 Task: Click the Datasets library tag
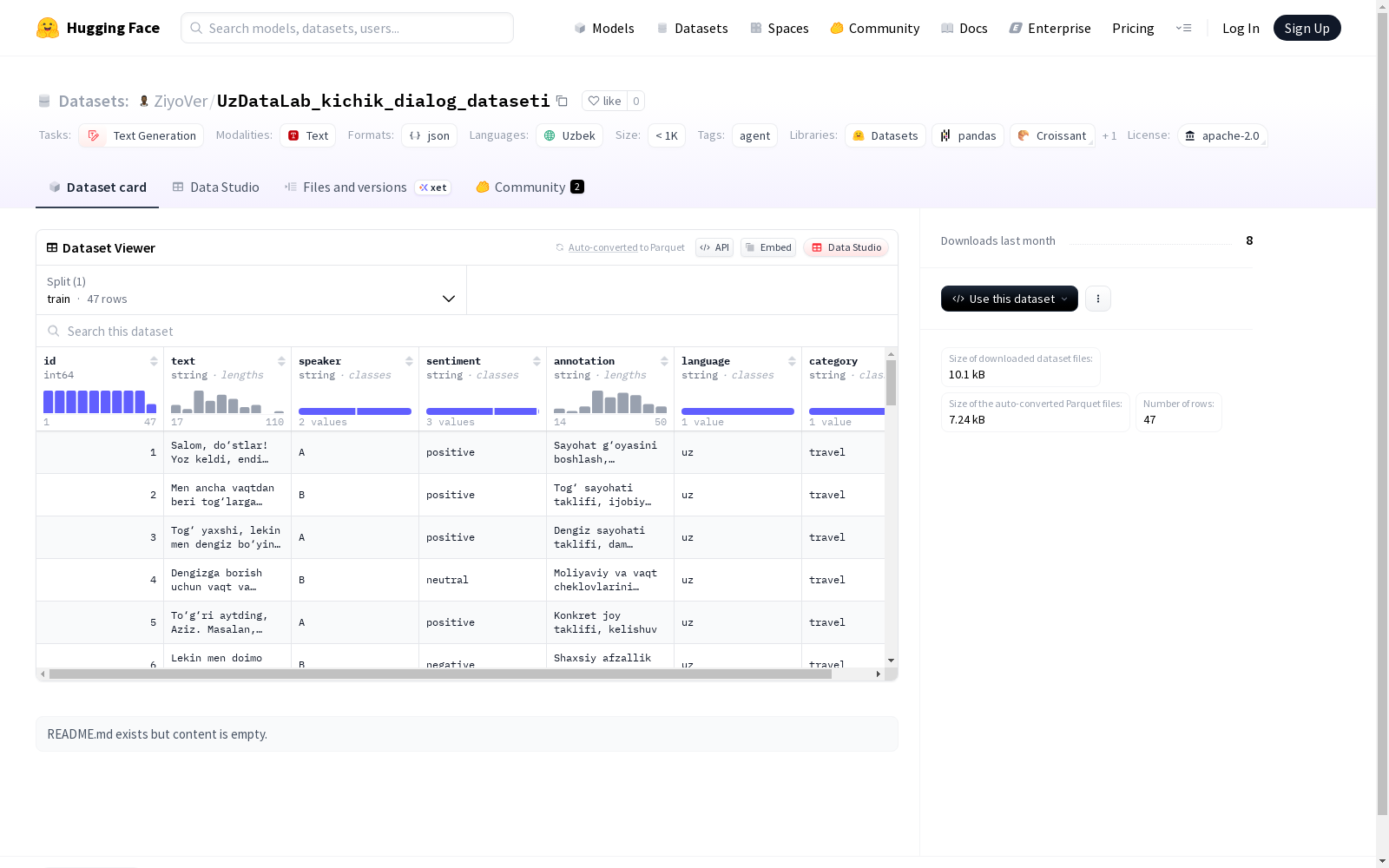[885, 135]
